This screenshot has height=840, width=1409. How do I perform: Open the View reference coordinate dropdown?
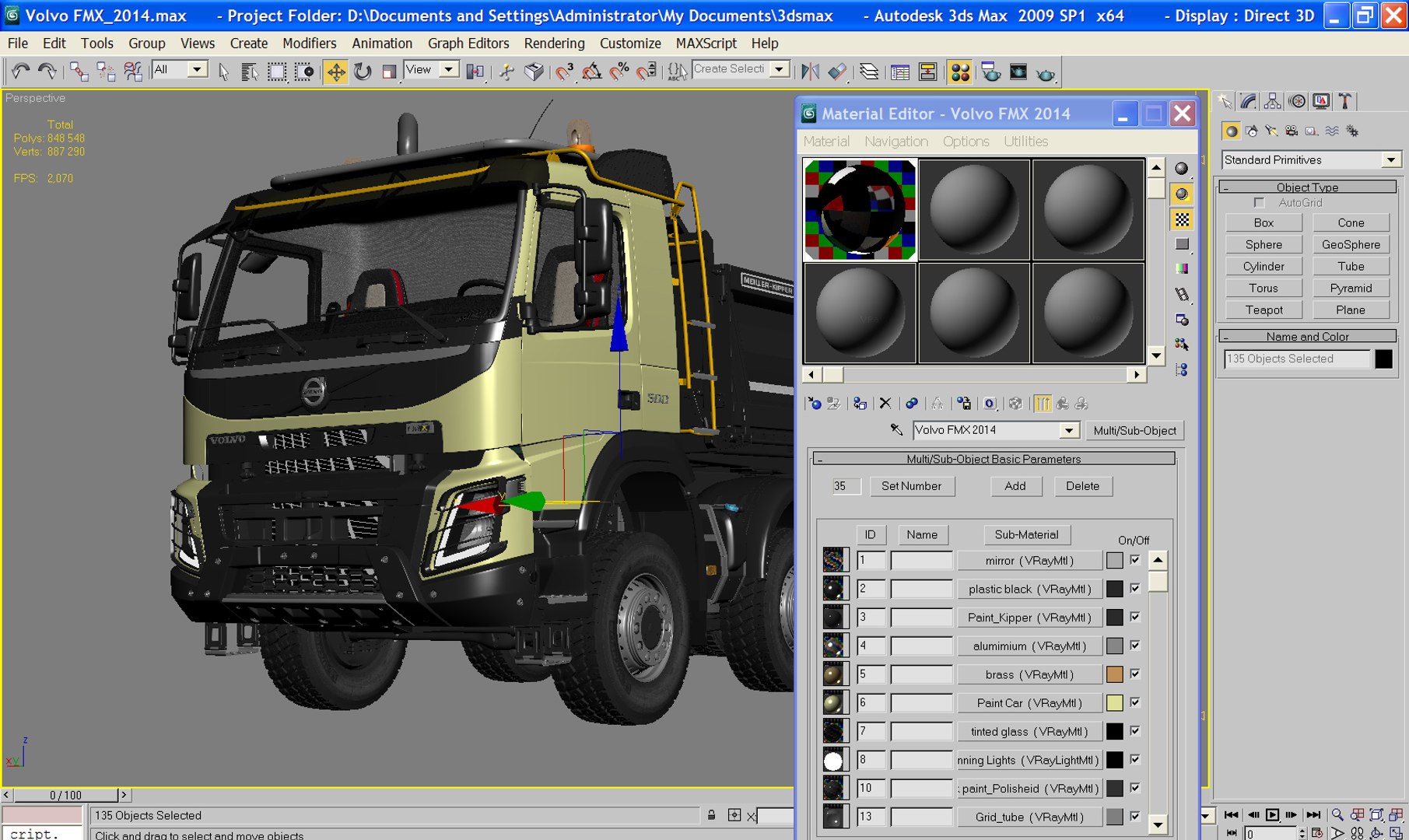point(449,70)
